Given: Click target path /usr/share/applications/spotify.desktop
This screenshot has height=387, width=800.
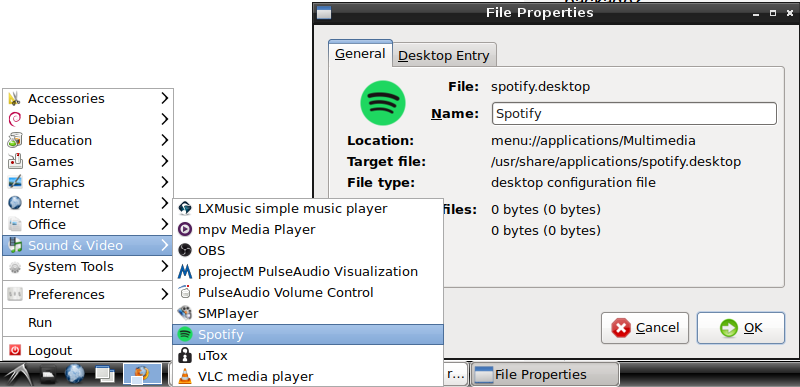Looking at the screenshot, I should (x=616, y=162).
